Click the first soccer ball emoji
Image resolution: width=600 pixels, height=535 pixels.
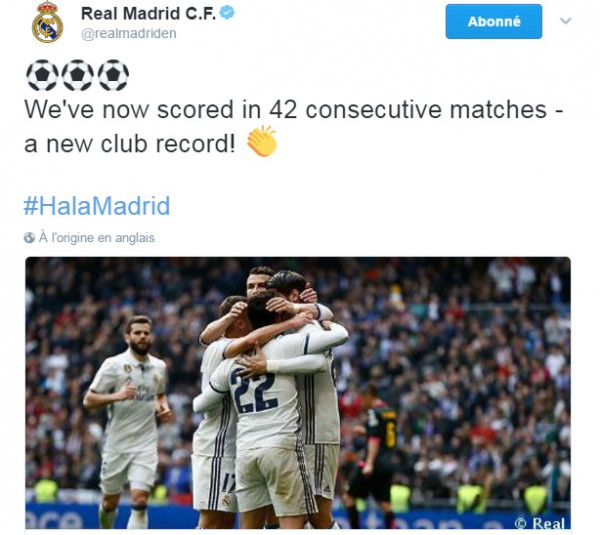[42, 75]
